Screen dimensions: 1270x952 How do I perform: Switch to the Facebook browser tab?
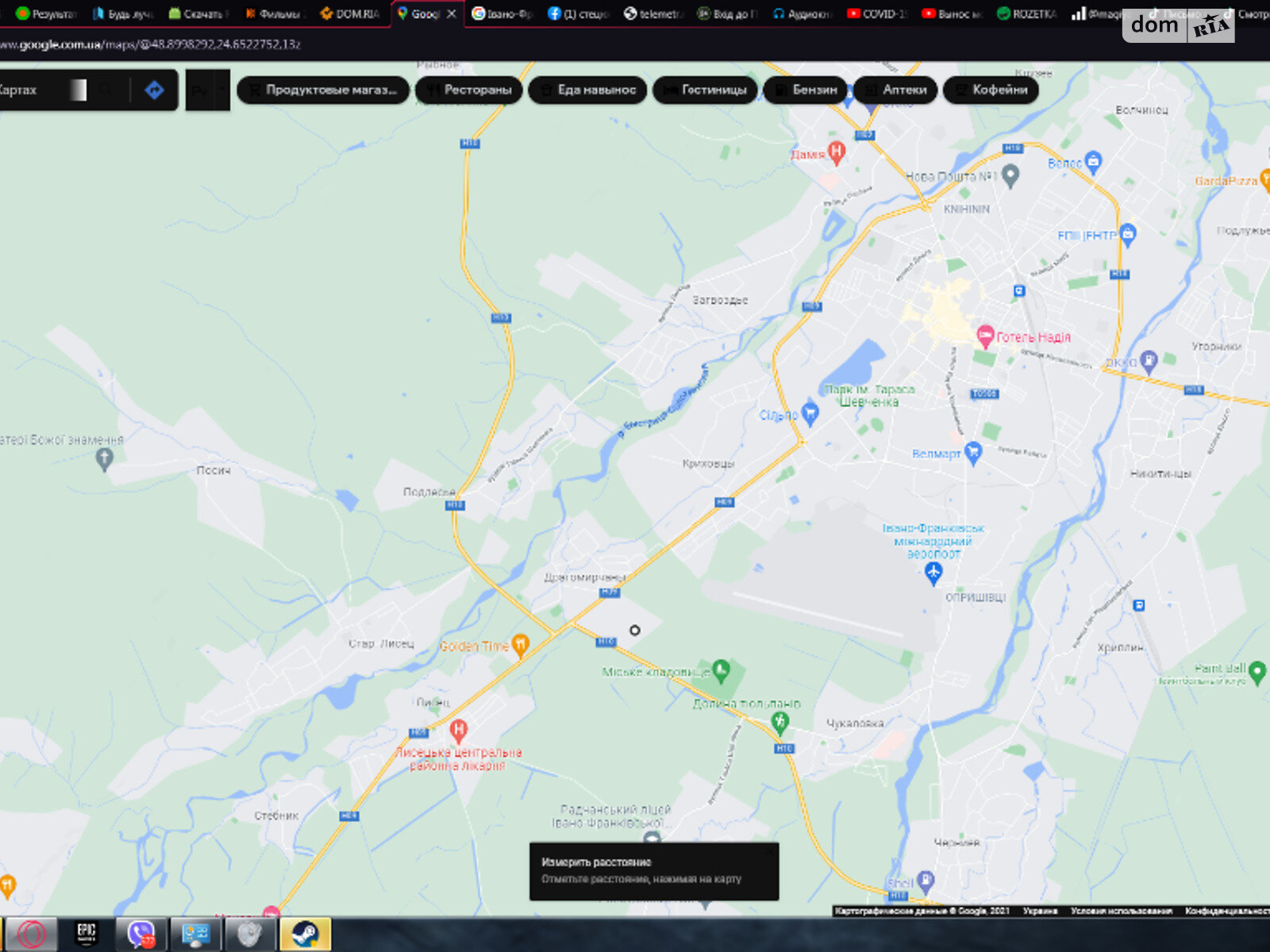click(x=579, y=13)
